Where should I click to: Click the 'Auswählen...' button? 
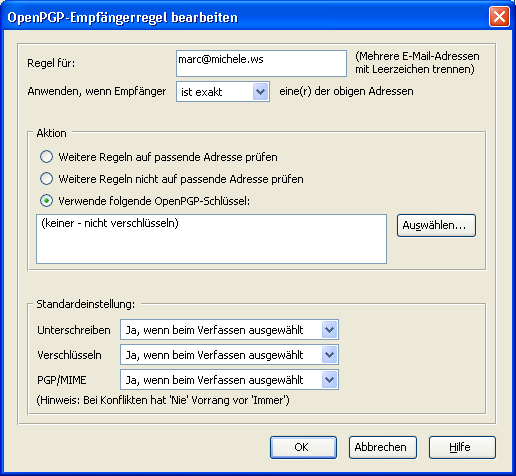[x=436, y=226]
